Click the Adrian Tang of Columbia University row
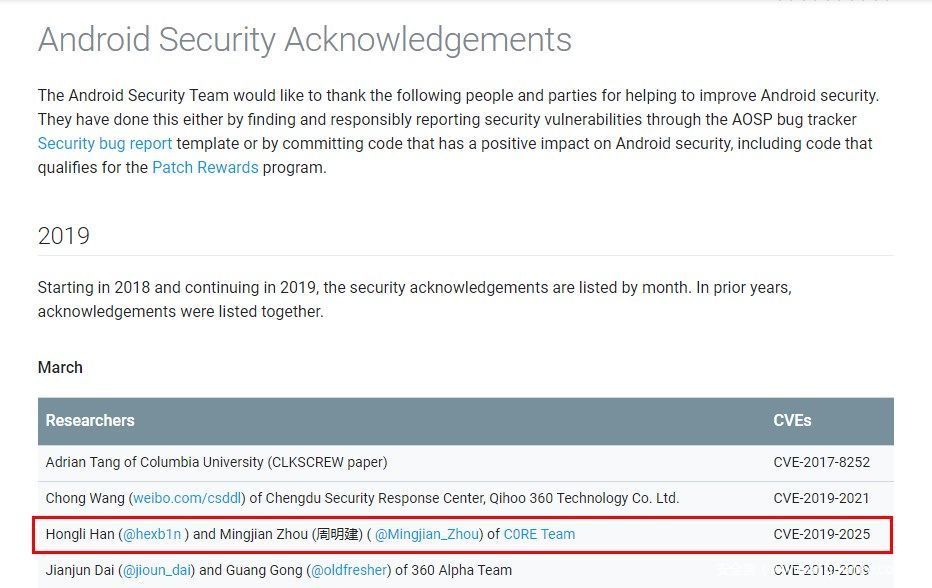Screen dimensions: 932x588 coord(216,462)
